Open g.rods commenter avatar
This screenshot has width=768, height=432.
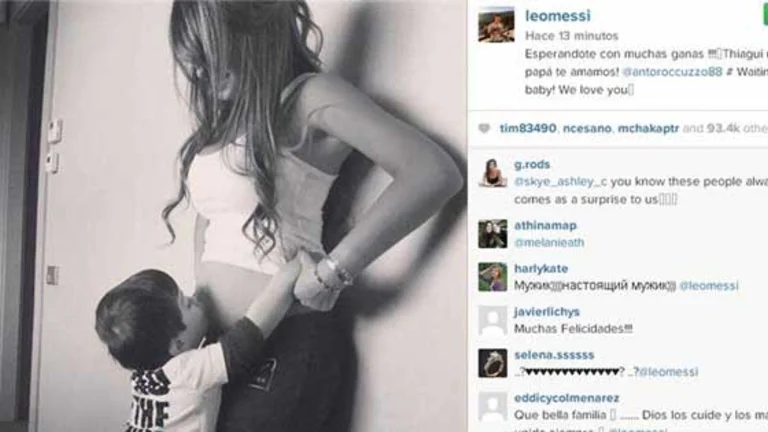493,173
